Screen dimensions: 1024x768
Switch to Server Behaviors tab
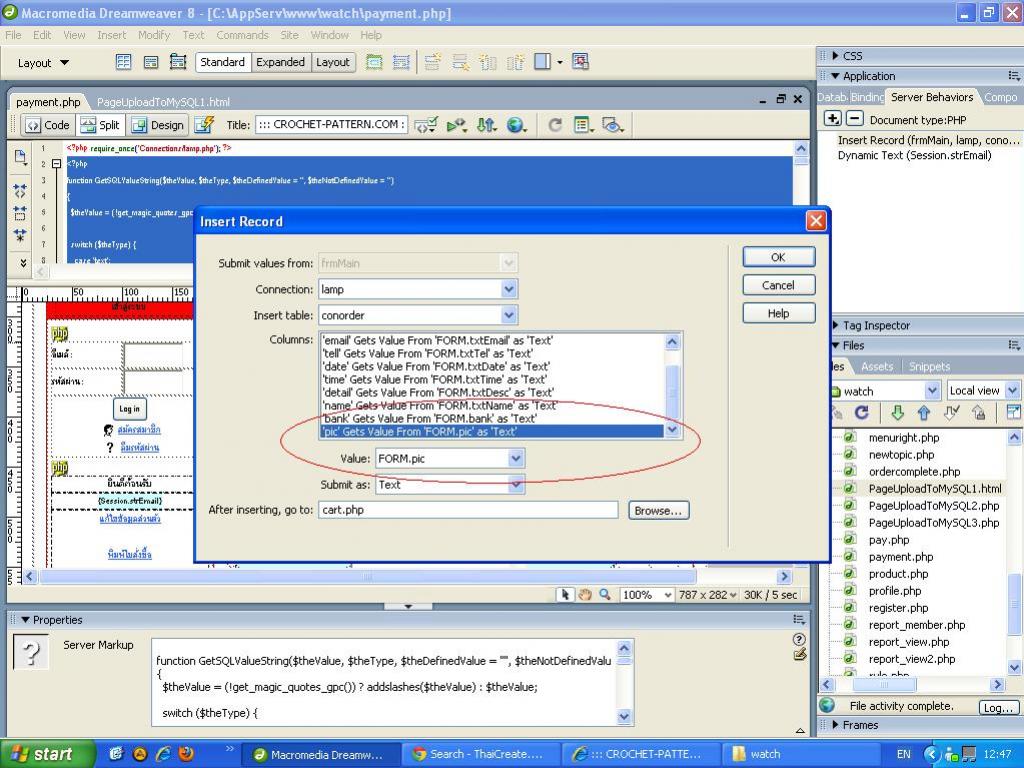pyautogui.click(x=932, y=97)
